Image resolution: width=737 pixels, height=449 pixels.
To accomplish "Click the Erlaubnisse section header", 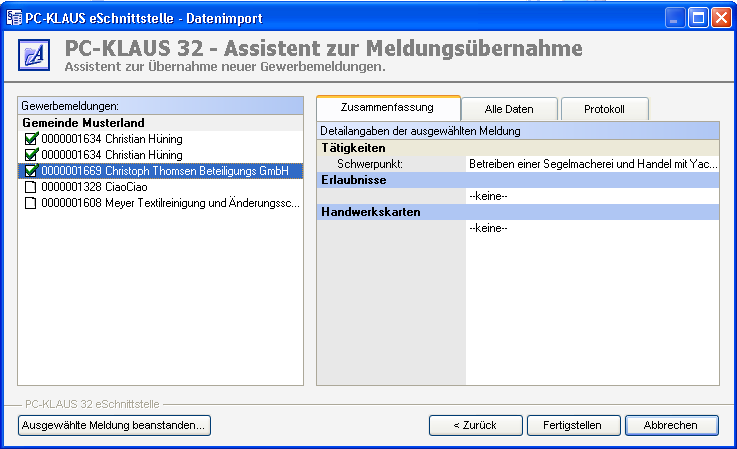I will [354, 180].
